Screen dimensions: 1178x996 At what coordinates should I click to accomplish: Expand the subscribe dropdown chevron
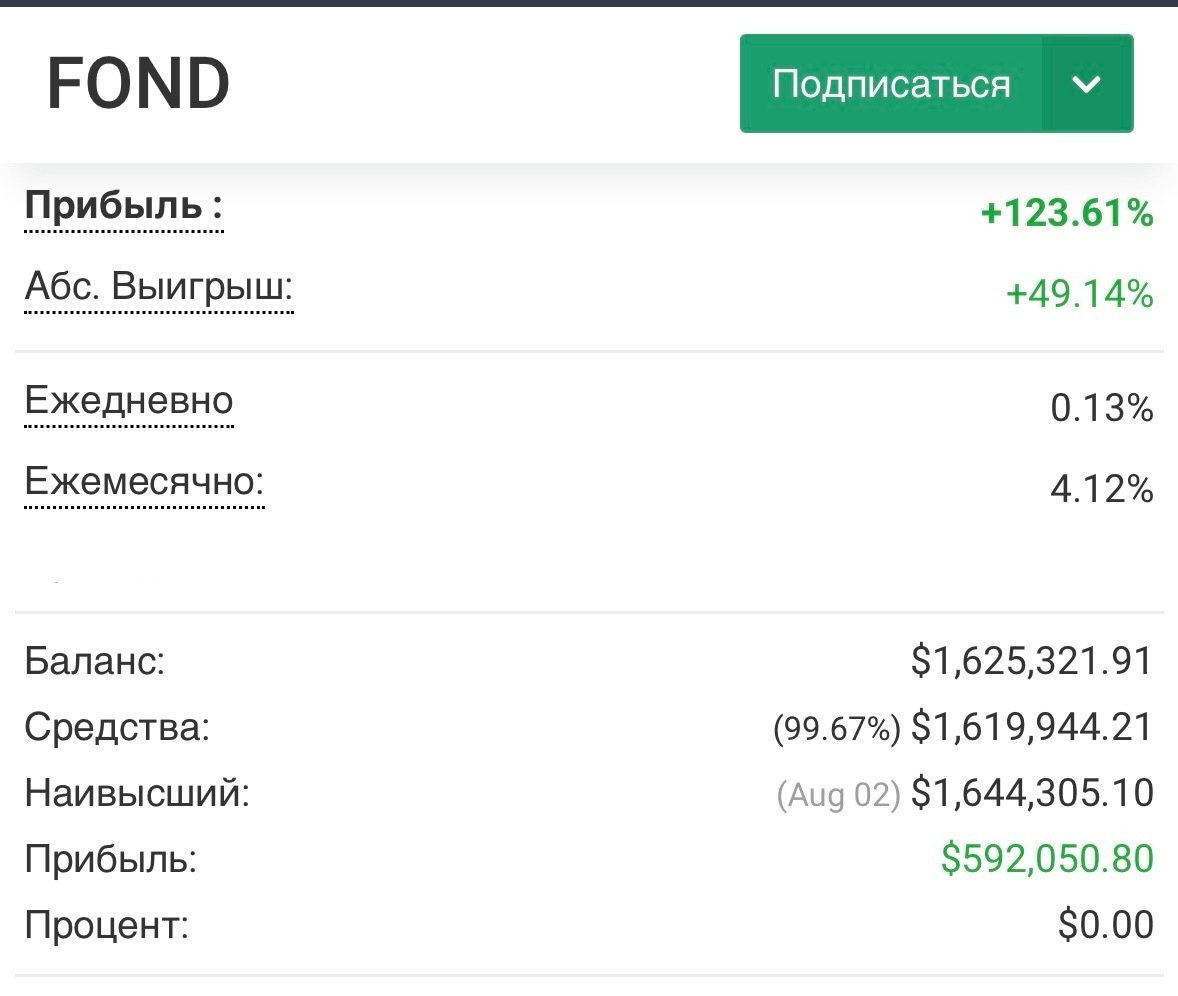pyautogui.click(x=1086, y=84)
